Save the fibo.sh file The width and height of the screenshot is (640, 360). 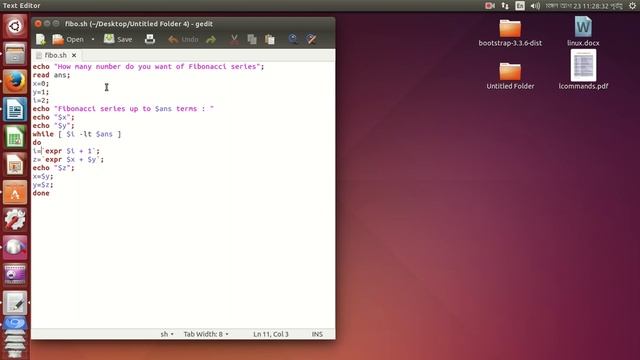coord(118,39)
